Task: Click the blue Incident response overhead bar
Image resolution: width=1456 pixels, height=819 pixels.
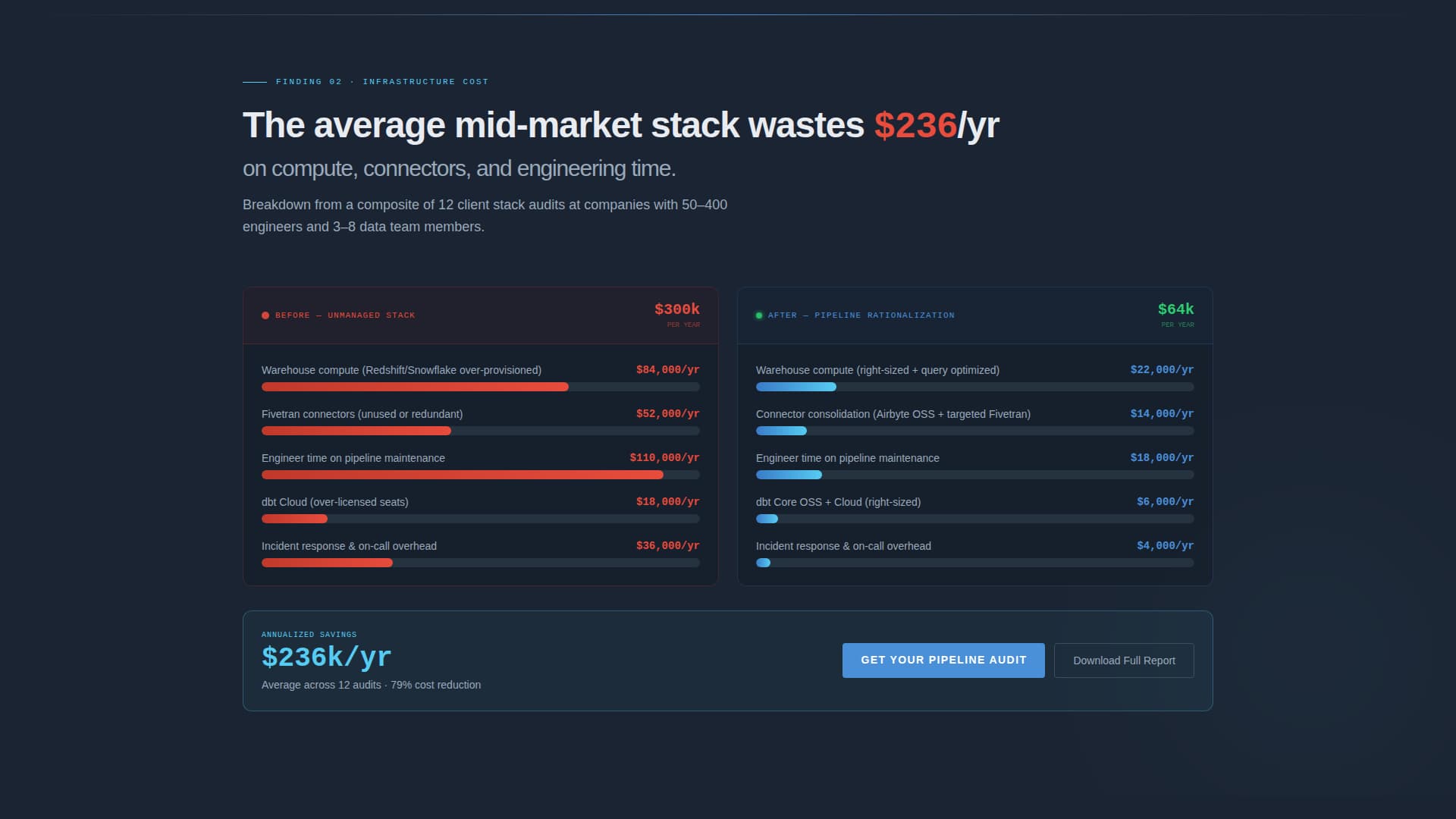Action: pos(763,563)
